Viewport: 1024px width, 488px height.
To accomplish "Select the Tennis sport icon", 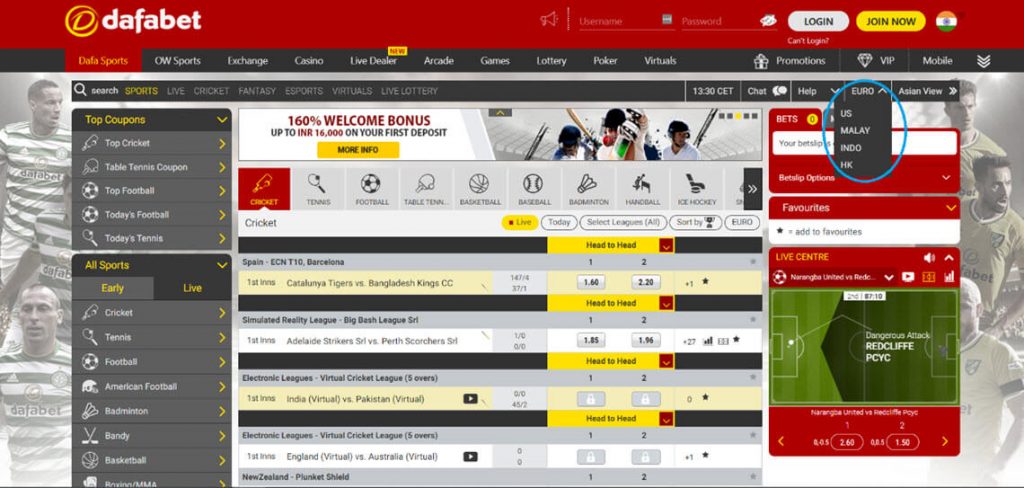I will (317, 189).
